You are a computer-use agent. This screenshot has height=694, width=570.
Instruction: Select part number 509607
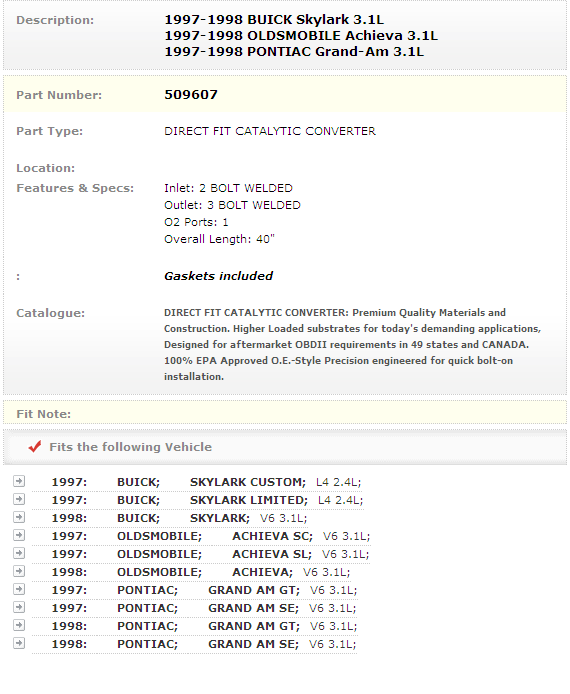(x=191, y=94)
